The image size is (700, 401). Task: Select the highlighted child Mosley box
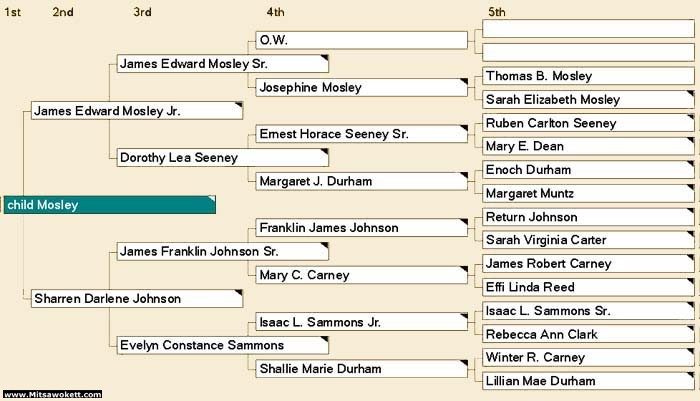(x=109, y=205)
